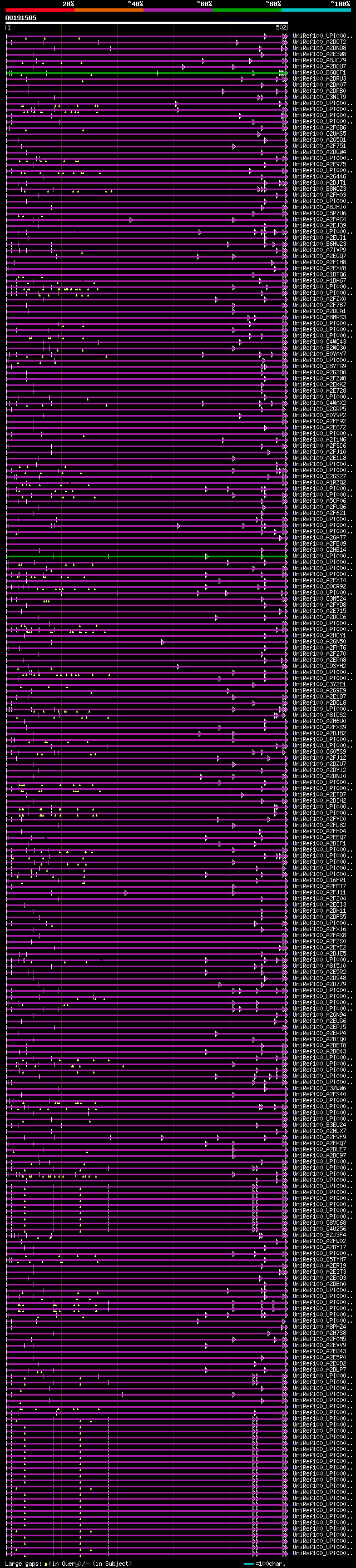This screenshot has width=356, height=1568.
Task: Pick the UniRef100_Q4WAX2 row label
Action: tap(319, 403)
